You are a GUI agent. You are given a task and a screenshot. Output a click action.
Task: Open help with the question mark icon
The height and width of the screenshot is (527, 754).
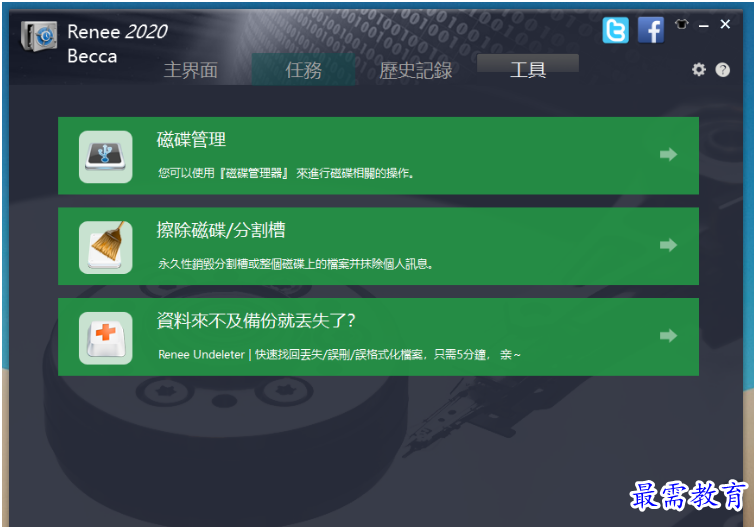(x=722, y=70)
